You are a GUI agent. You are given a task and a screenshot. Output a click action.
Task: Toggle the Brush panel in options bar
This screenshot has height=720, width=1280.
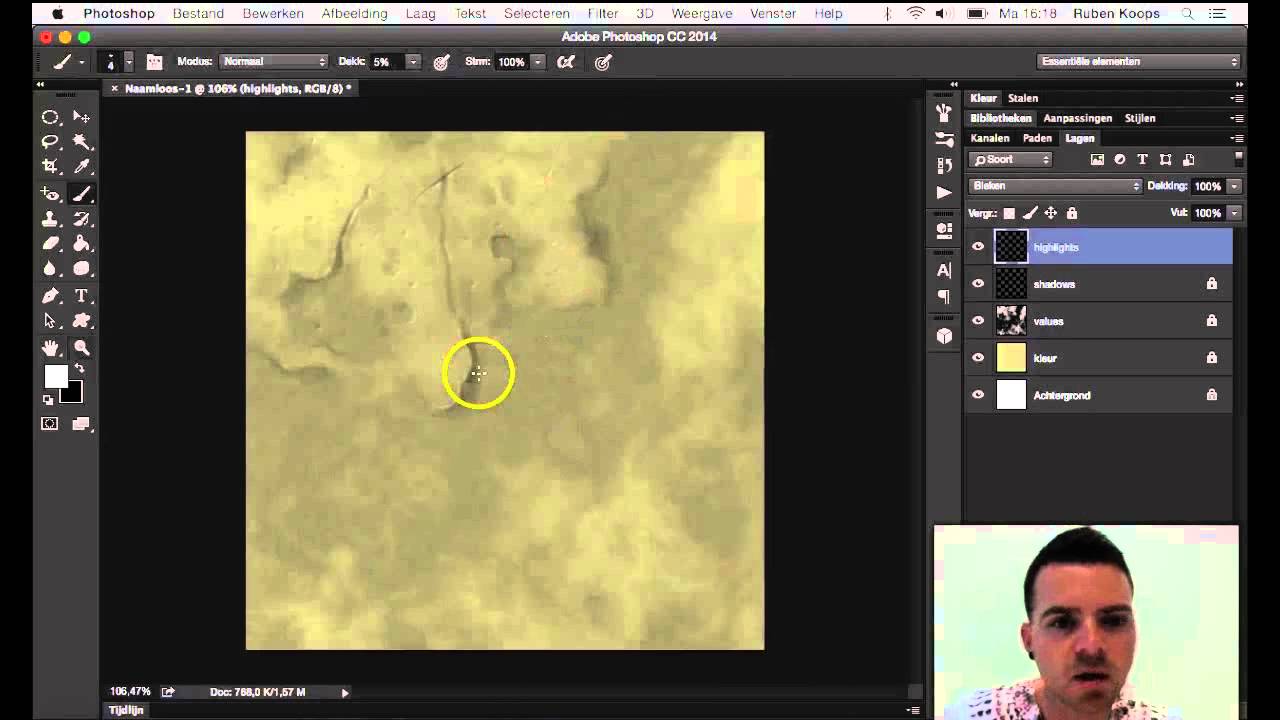(x=155, y=62)
